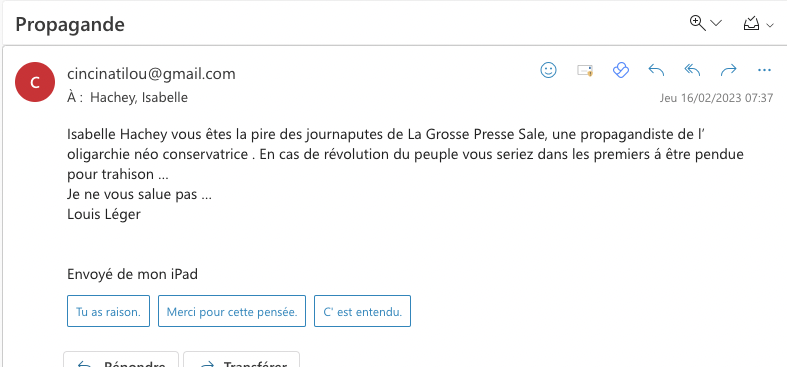The image size is (787, 367).
Task: Open sender cincinatilou@gmail.com contact
Action: 151,74
